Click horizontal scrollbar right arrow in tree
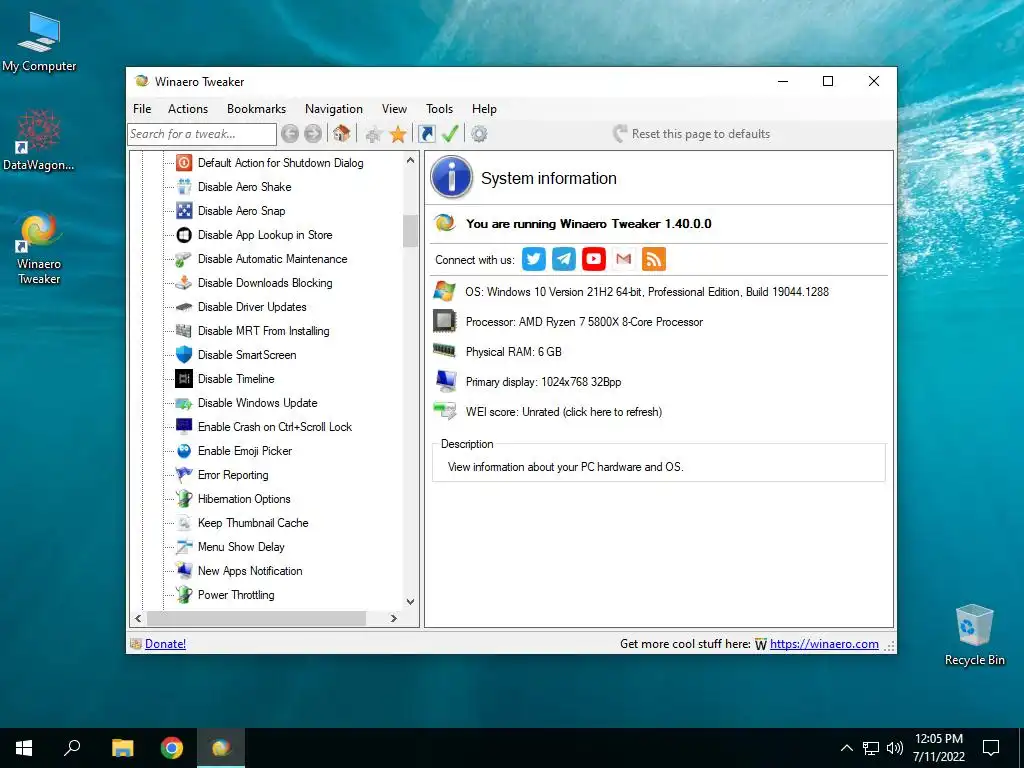The width and height of the screenshot is (1024, 768). (394, 618)
